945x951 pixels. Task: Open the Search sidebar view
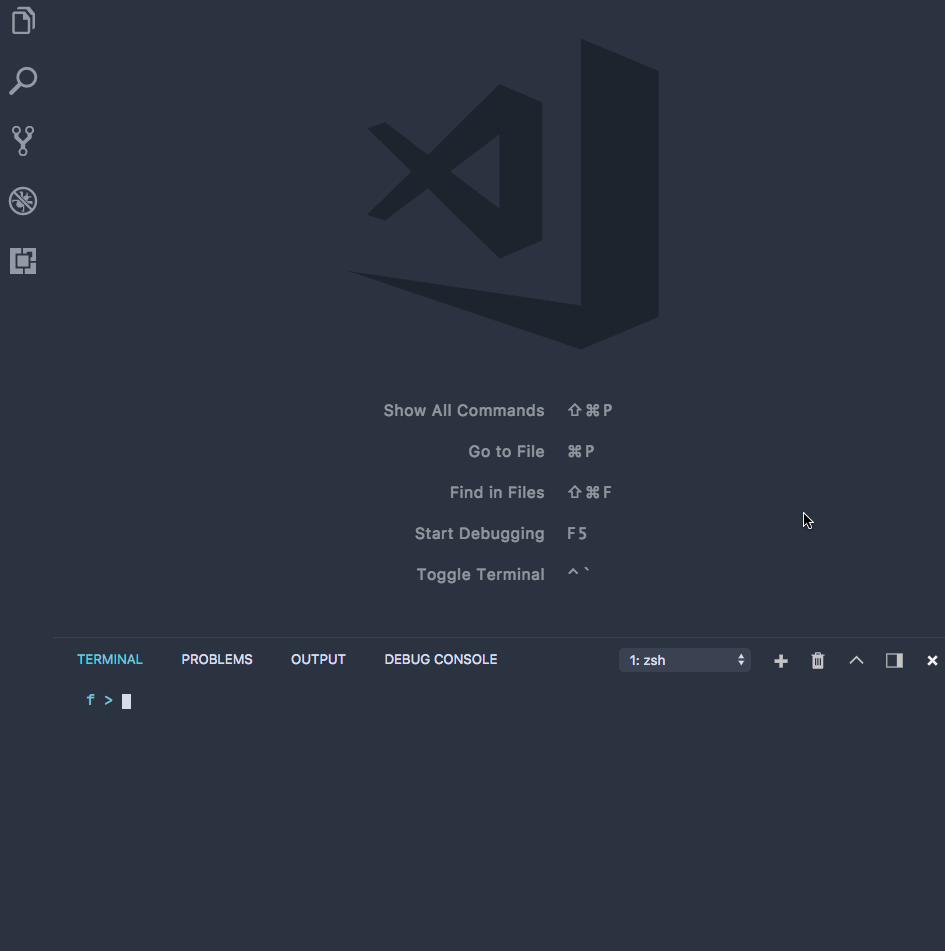(x=23, y=81)
